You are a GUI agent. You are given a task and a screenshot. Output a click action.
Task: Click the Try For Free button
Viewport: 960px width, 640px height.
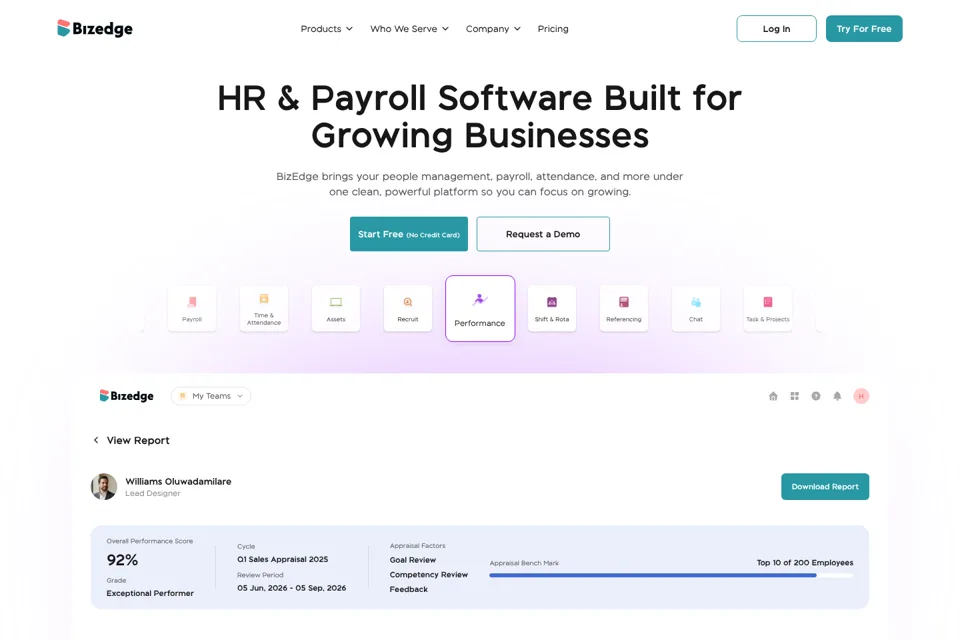coord(864,29)
